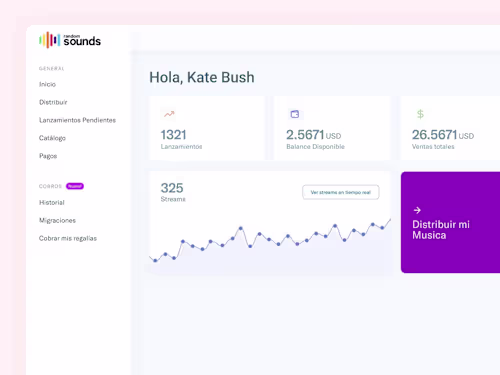Select Pagos in the sidebar
This screenshot has width=500, height=375.
click(48, 156)
